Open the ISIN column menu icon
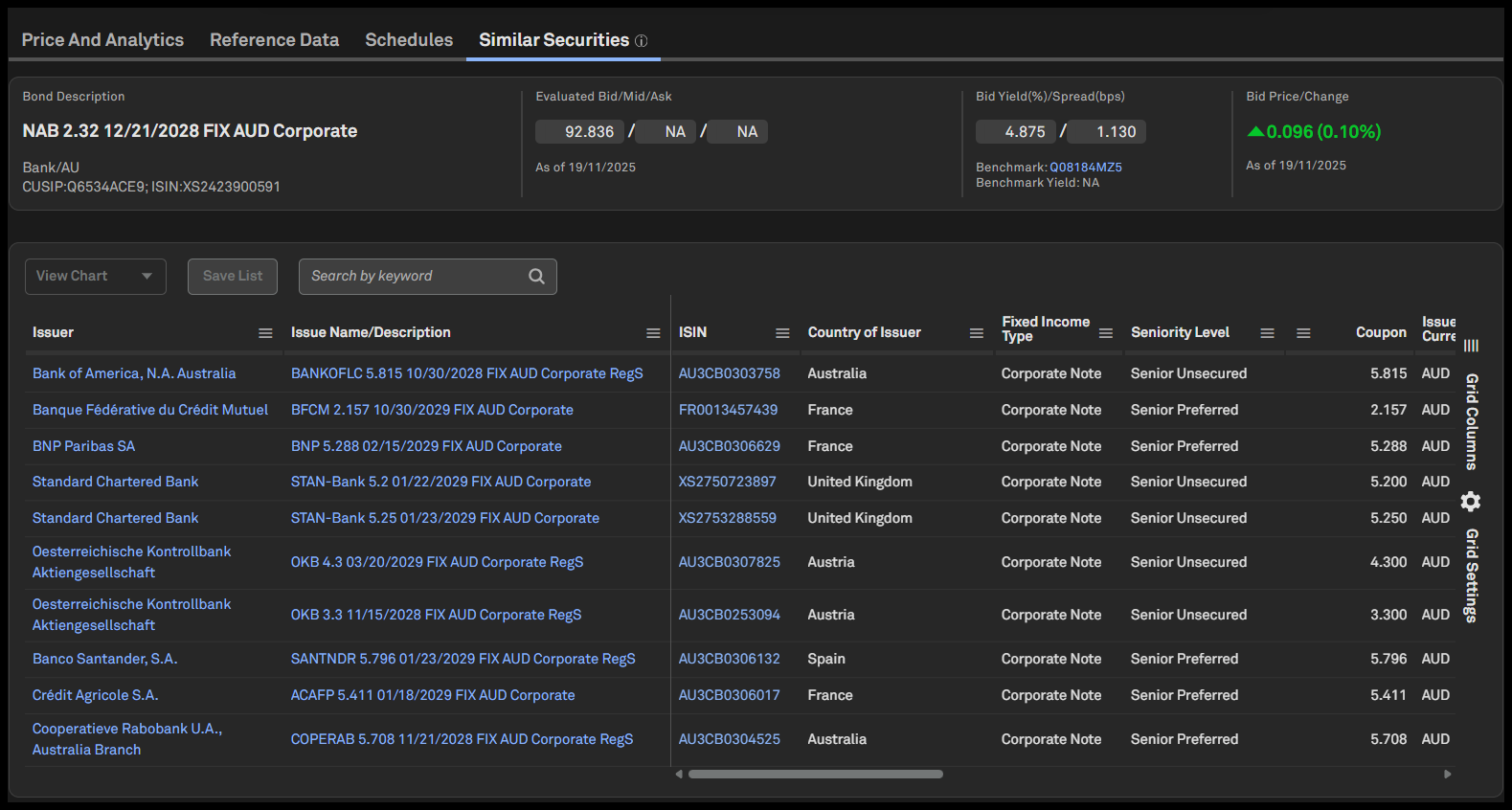1512x810 pixels. [x=782, y=333]
